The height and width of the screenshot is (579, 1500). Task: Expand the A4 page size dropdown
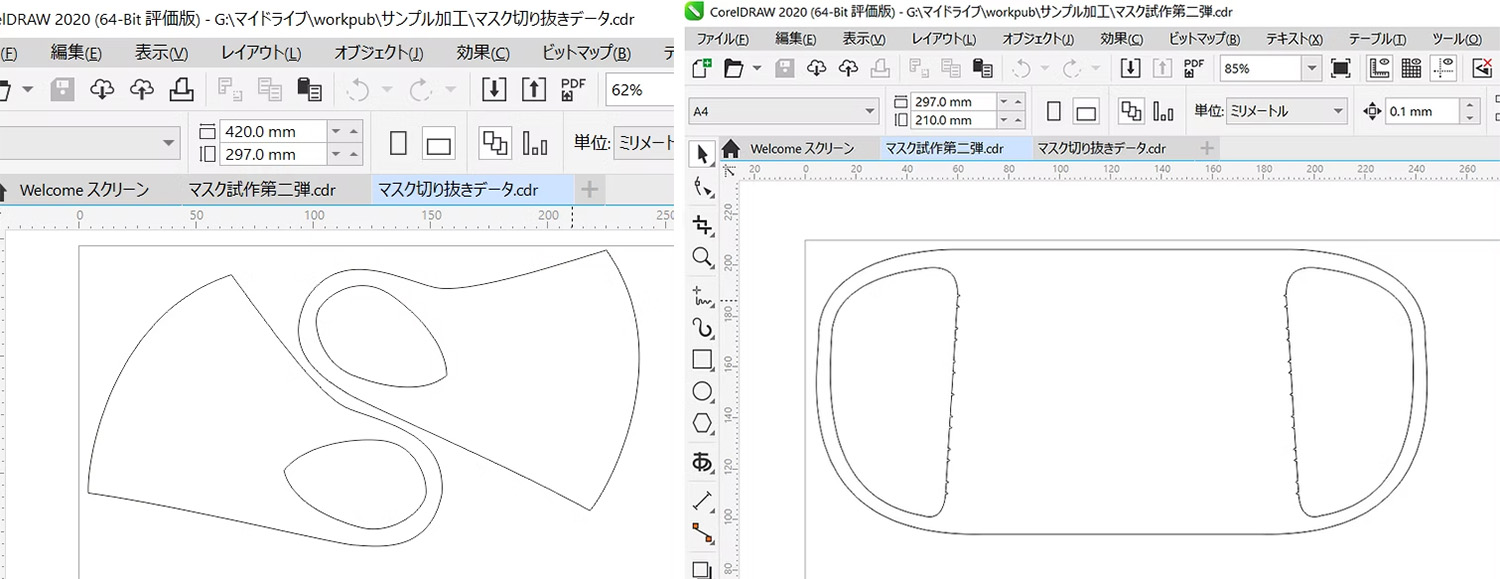[869, 111]
